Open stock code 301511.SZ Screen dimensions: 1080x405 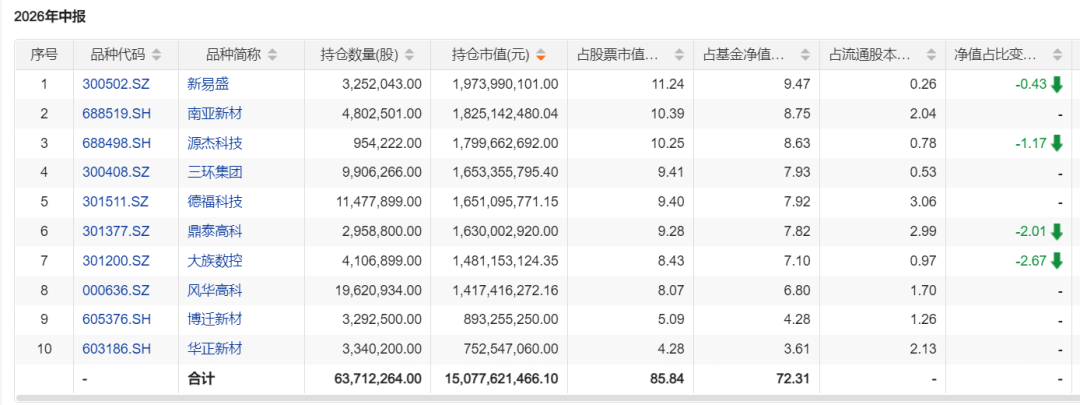(x=116, y=202)
